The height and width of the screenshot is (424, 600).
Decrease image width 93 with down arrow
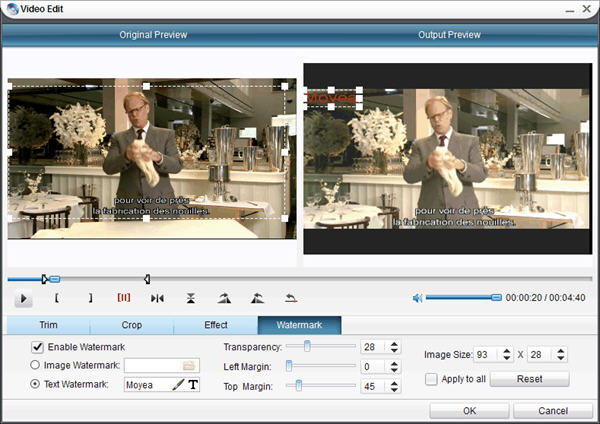pos(507,358)
